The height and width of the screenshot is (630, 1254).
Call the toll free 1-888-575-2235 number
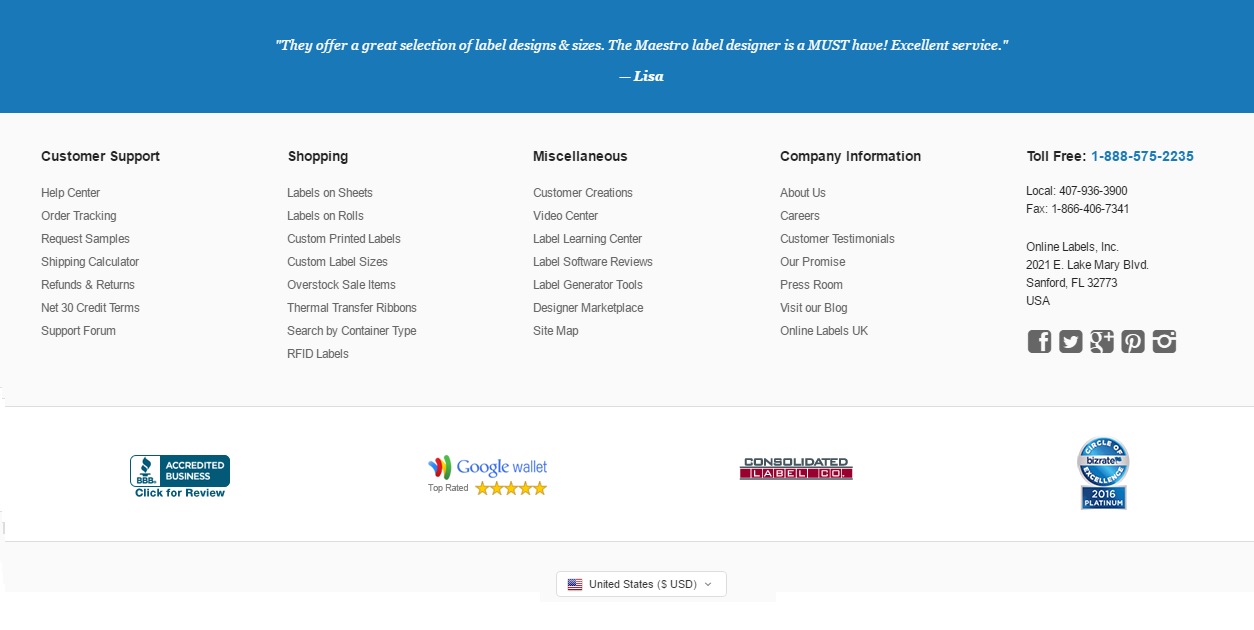coord(1142,156)
